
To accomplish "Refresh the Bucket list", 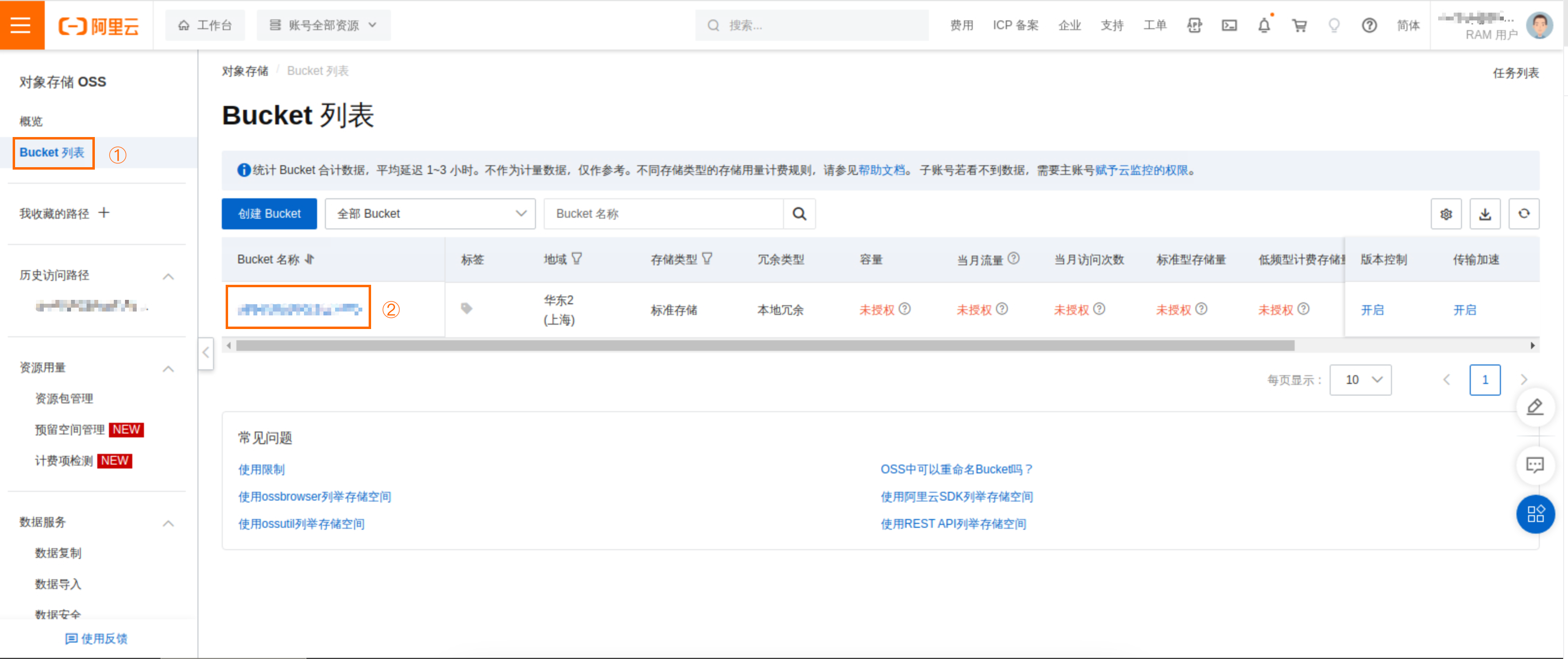I will pos(1524,213).
